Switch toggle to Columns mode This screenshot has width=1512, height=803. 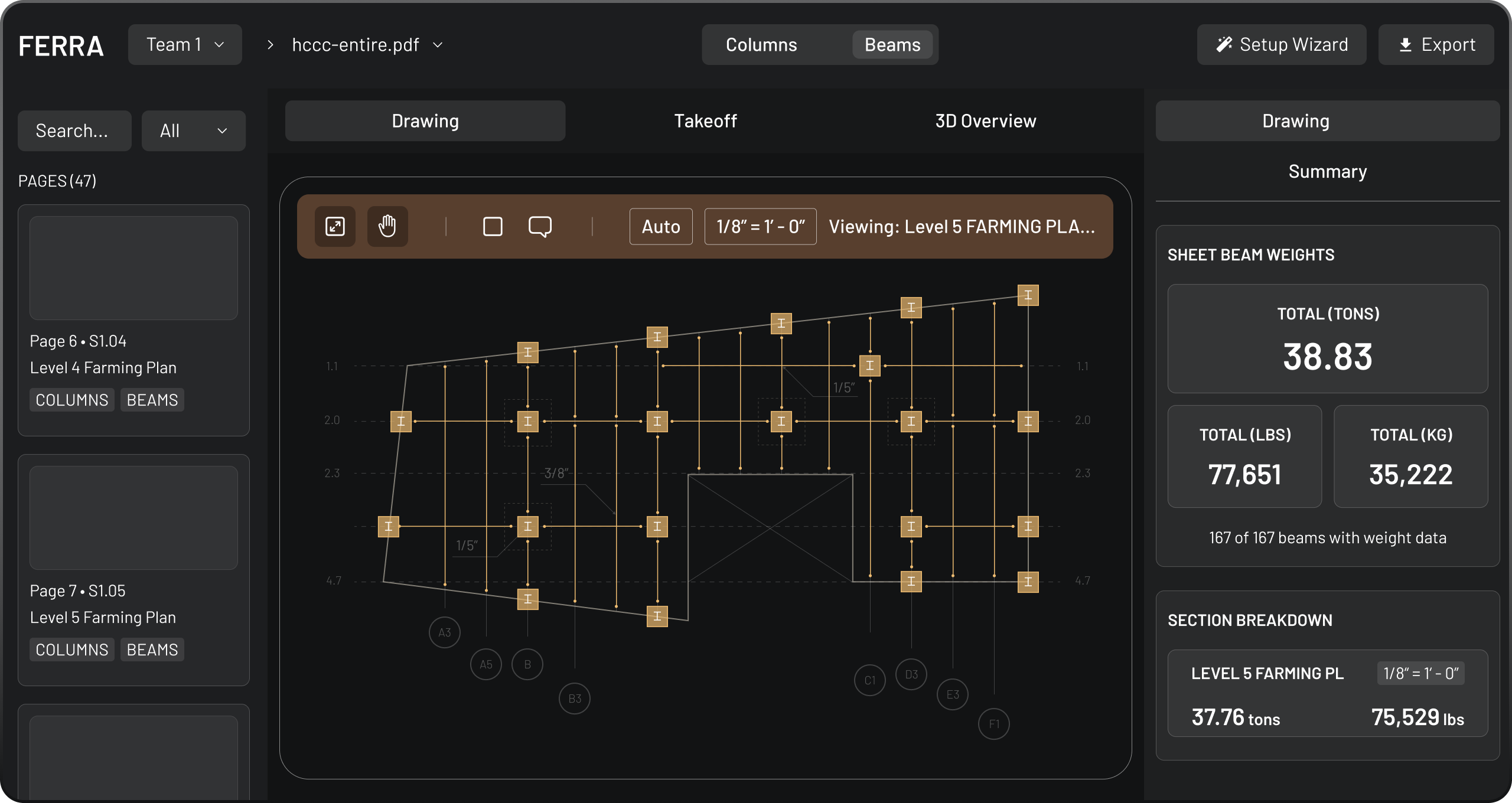(x=761, y=45)
